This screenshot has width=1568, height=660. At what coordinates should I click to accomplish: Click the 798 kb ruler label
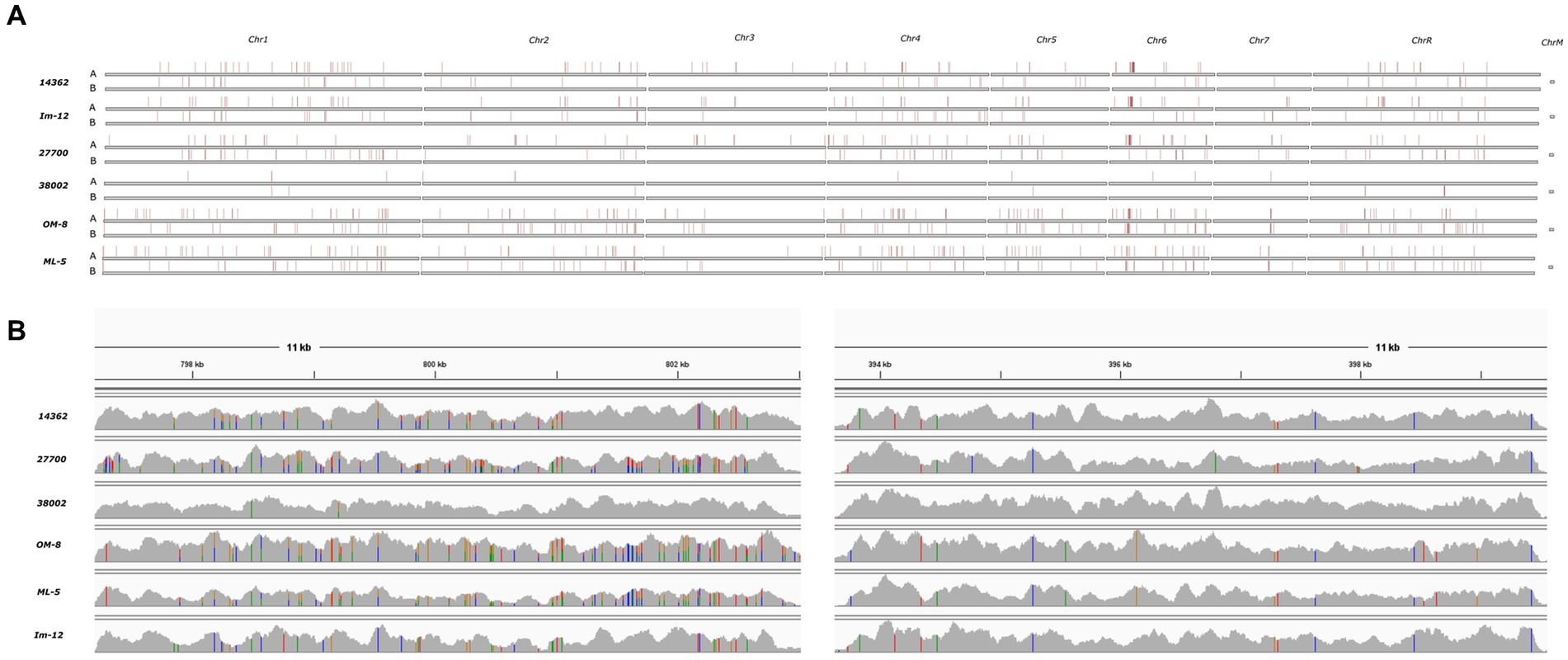pyautogui.click(x=192, y=364)
